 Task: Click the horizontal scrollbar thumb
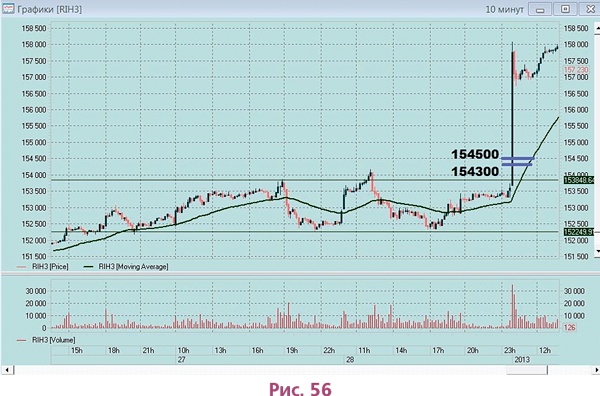[x=527, y=370]
